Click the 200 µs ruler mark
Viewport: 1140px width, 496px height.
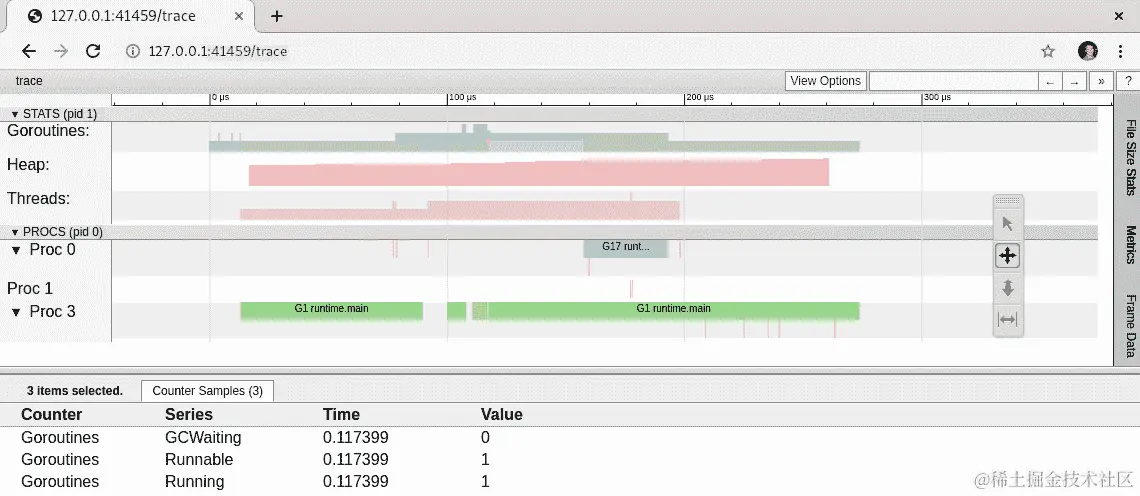pos(699,97)
